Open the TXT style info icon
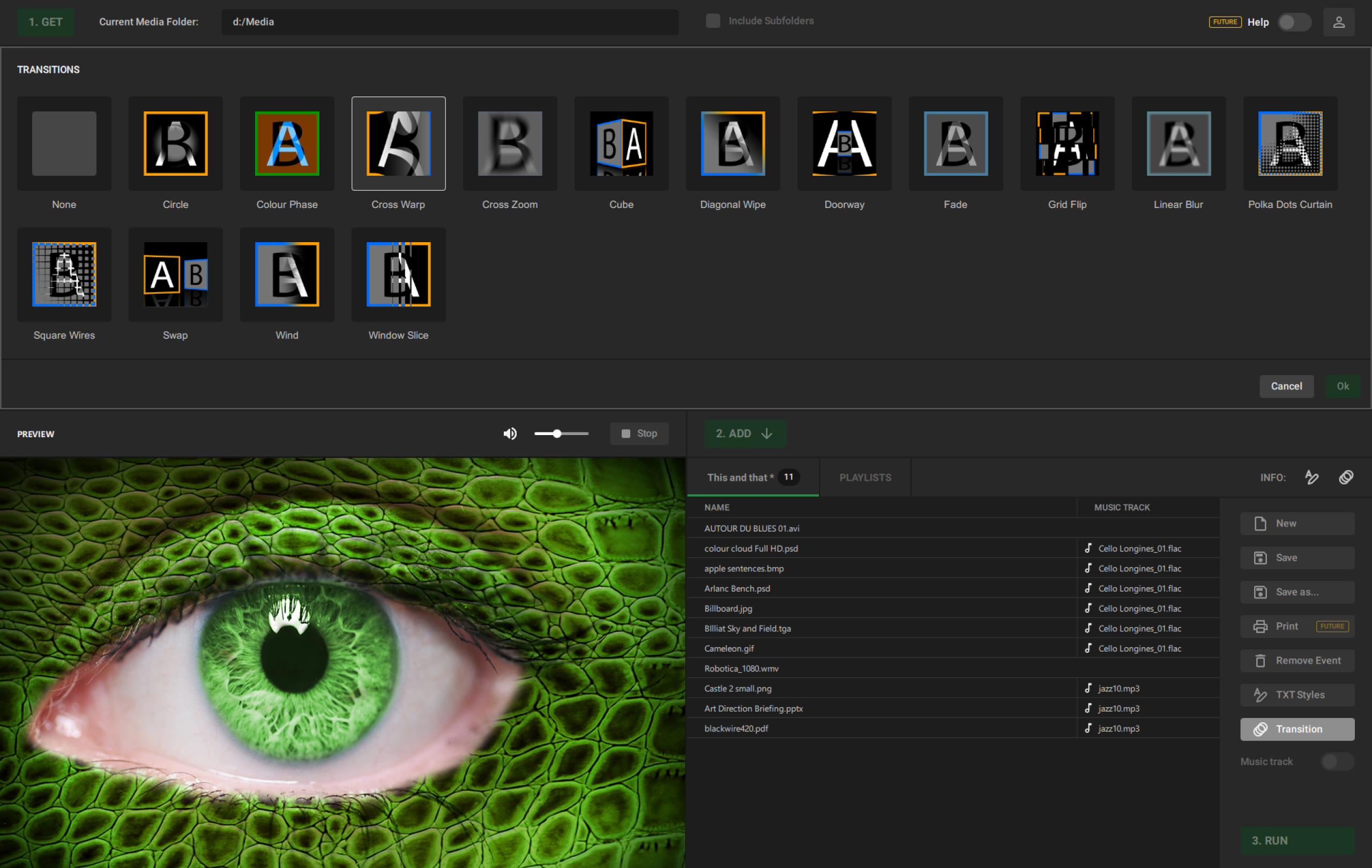Viewport: 1372px width, 868px height. [x=1311, y=477]
